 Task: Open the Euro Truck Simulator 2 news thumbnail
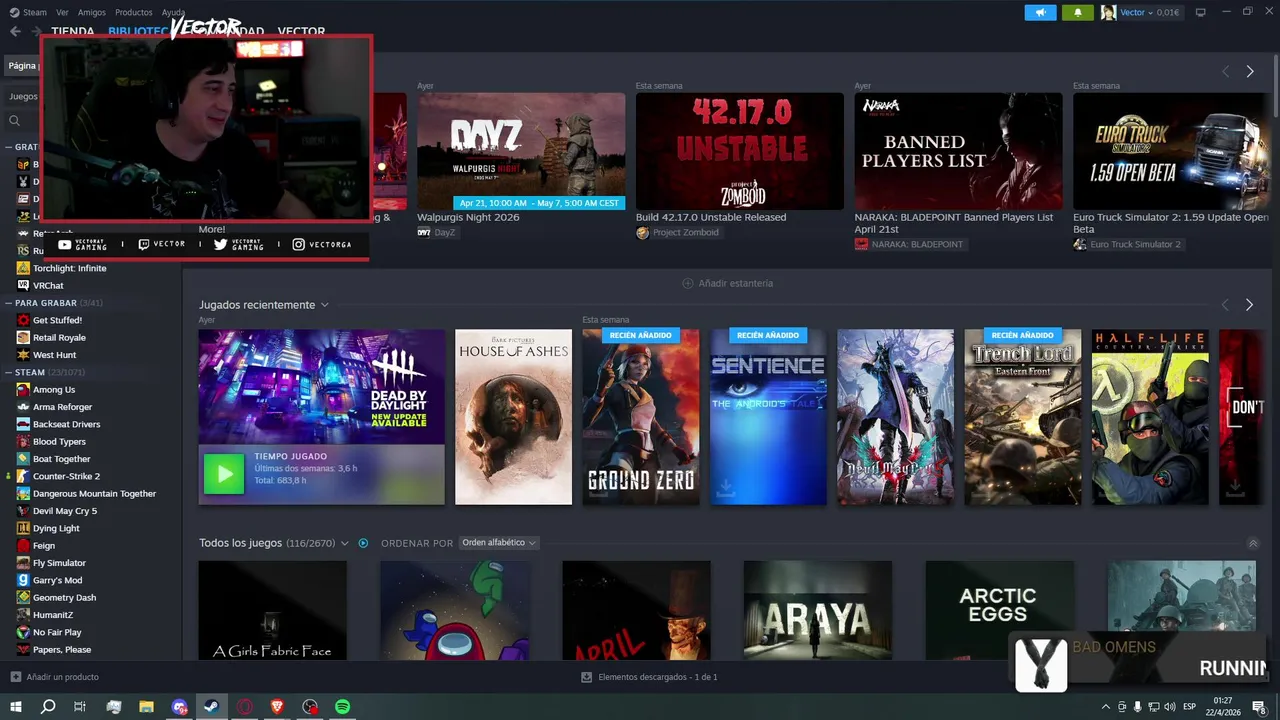tap(1171, 151)
